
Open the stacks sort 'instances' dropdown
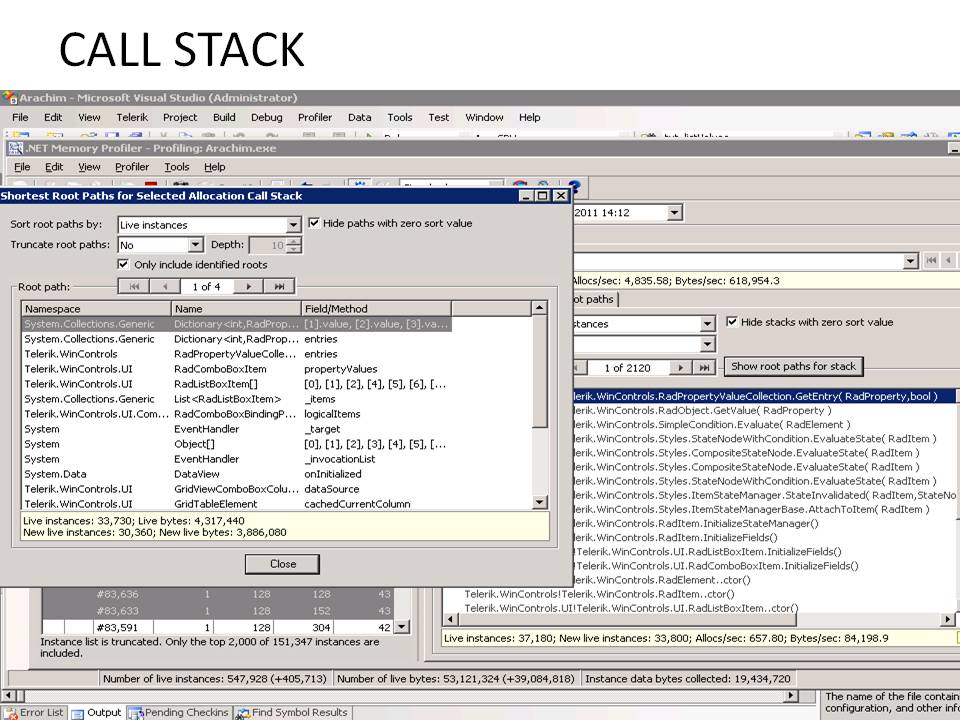click(707, 324)
